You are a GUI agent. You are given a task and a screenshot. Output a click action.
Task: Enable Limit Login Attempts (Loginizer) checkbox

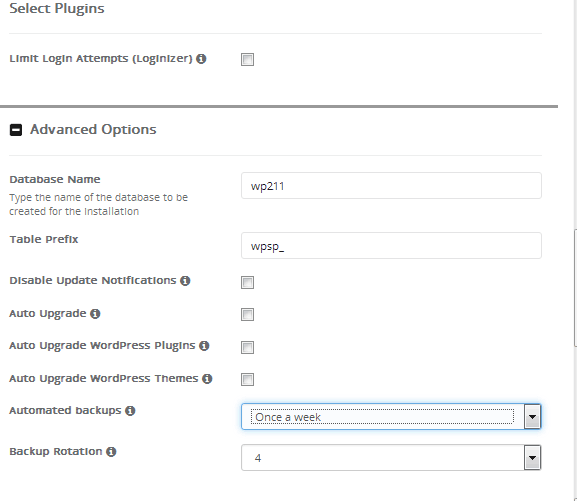tap(247, 59)
